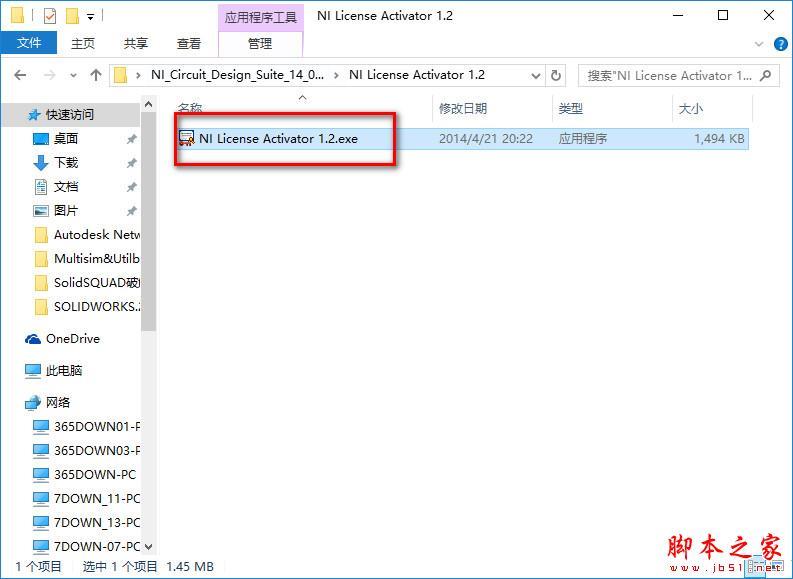Screen dimensions: 793x579
Task: Open network computer 365DOWN-PC
Action: pyautogui.click(x=85, y=474)
